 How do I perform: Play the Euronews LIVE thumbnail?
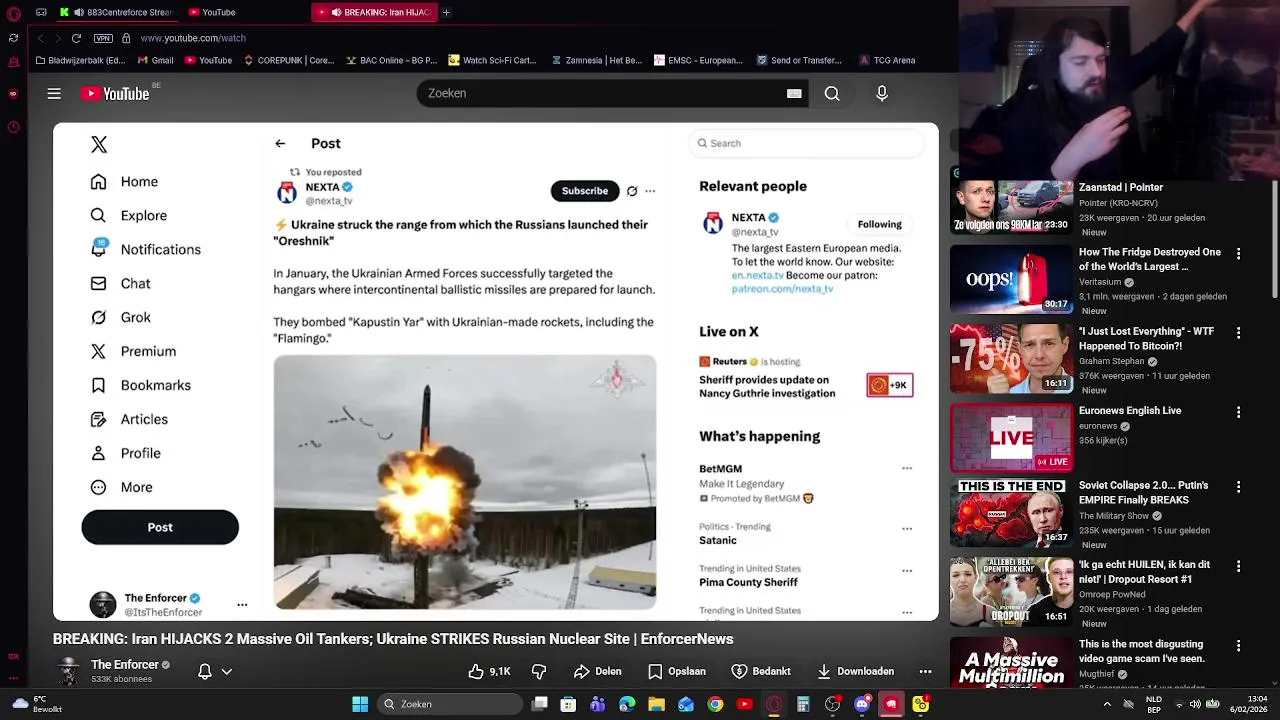(1011, 437)
